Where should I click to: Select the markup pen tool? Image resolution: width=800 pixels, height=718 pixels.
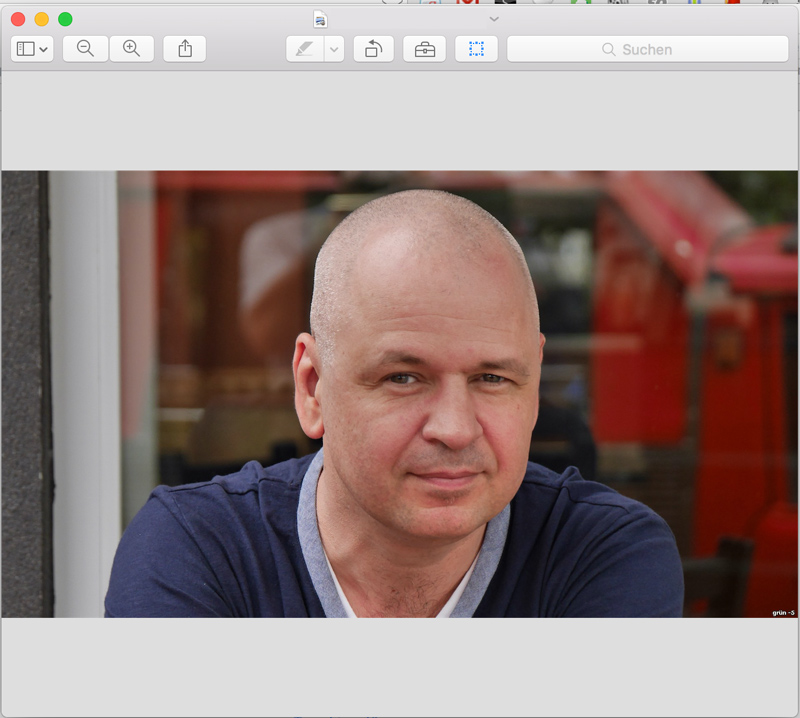pos(306,48)
